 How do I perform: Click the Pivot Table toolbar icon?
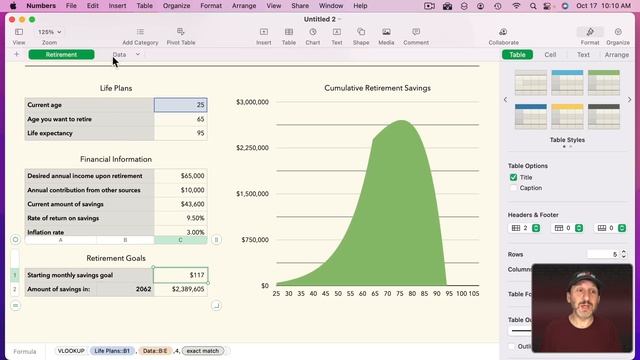pos(180,32)
